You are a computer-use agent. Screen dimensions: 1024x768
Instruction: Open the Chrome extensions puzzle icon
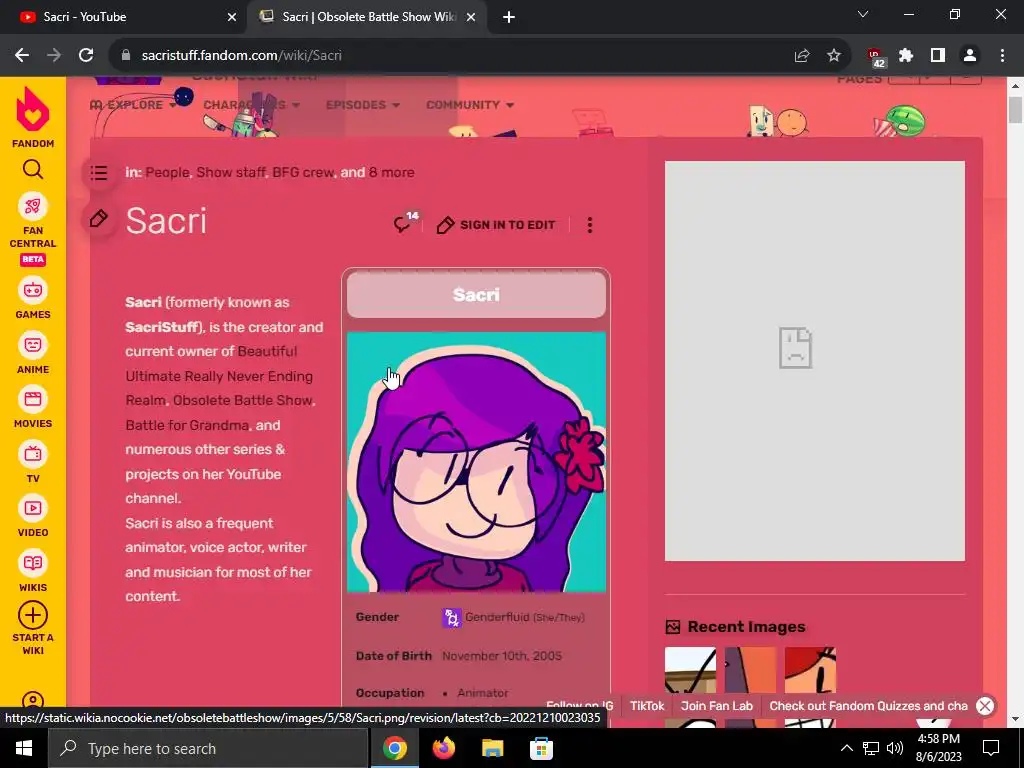click(906, 56)
